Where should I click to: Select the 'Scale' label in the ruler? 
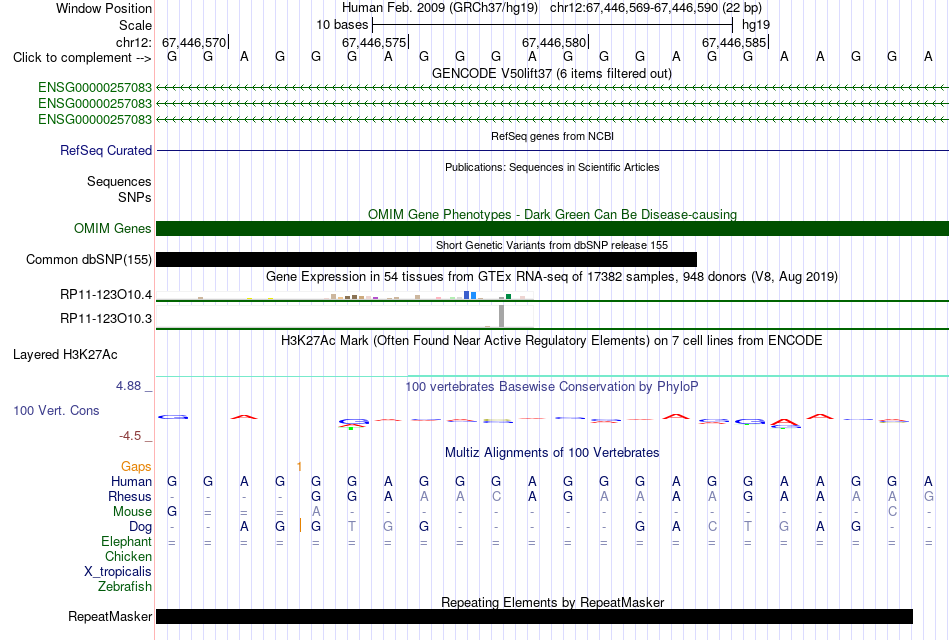pyautogui.click(x=135, y=25)
